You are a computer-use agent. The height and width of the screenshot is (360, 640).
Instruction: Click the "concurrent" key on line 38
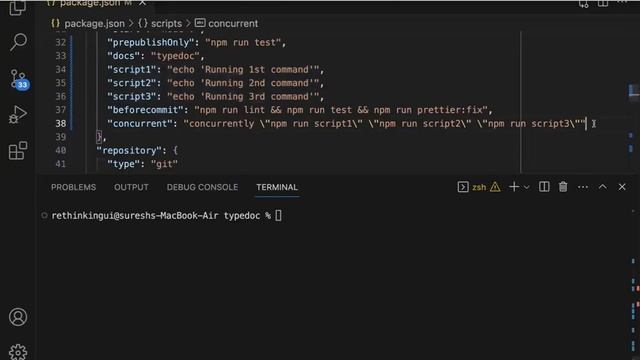140,123
